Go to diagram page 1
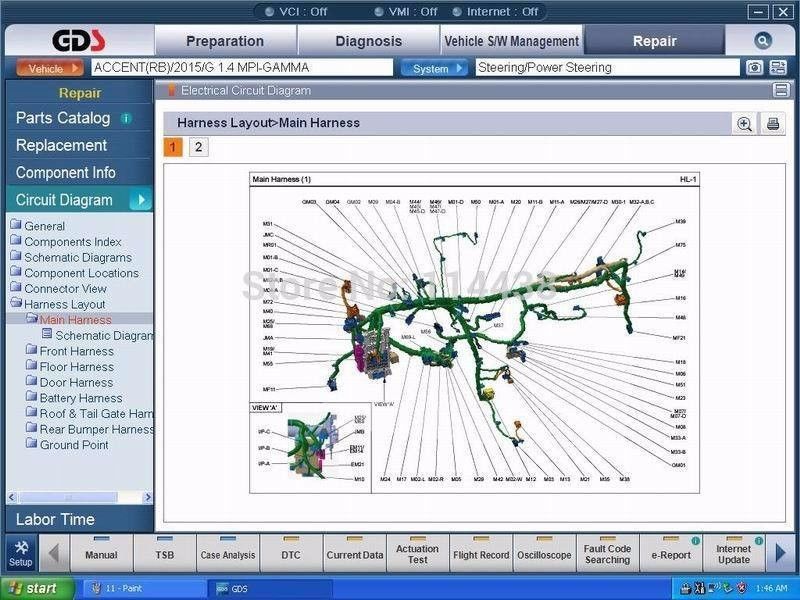 point(173,147)
